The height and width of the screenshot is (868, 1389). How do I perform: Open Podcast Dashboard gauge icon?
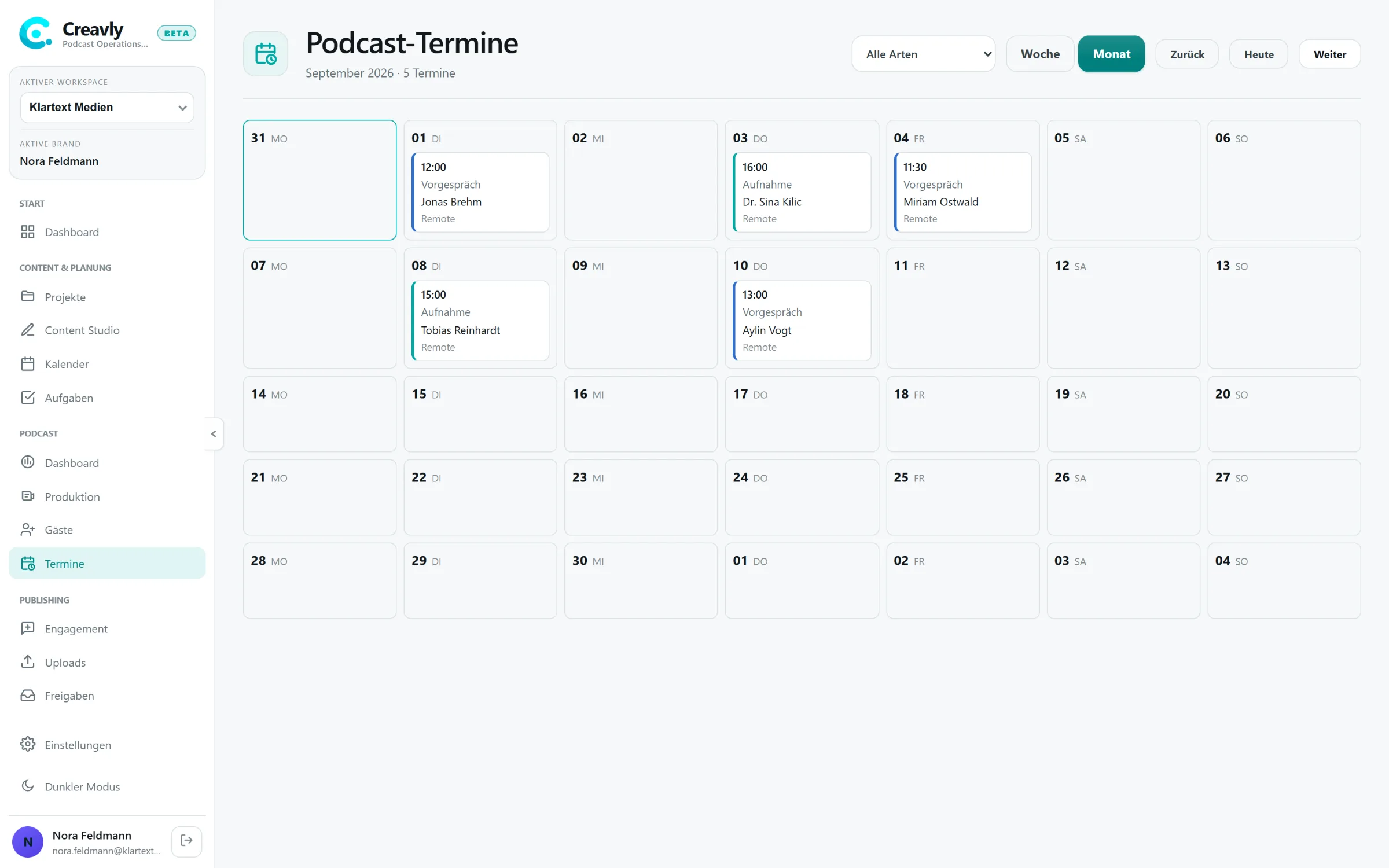(28, 462)
